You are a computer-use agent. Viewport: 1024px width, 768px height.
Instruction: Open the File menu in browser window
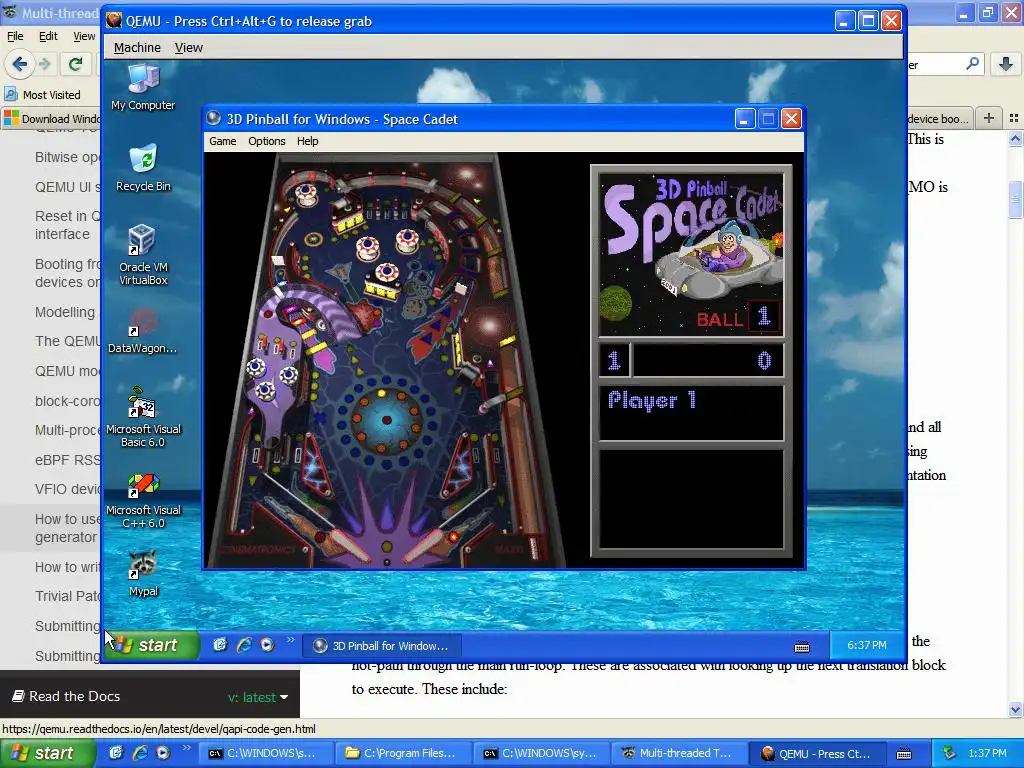point(15,37)
